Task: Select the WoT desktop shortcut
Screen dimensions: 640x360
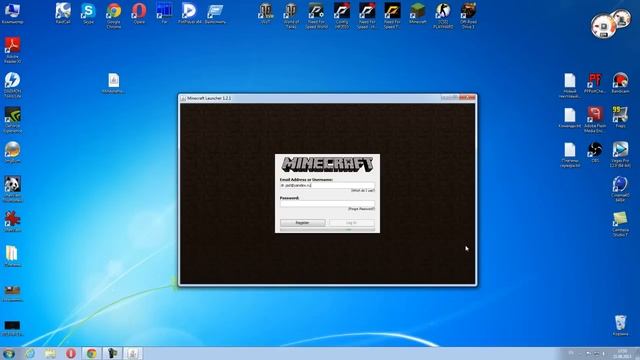Action: (266, 13)
